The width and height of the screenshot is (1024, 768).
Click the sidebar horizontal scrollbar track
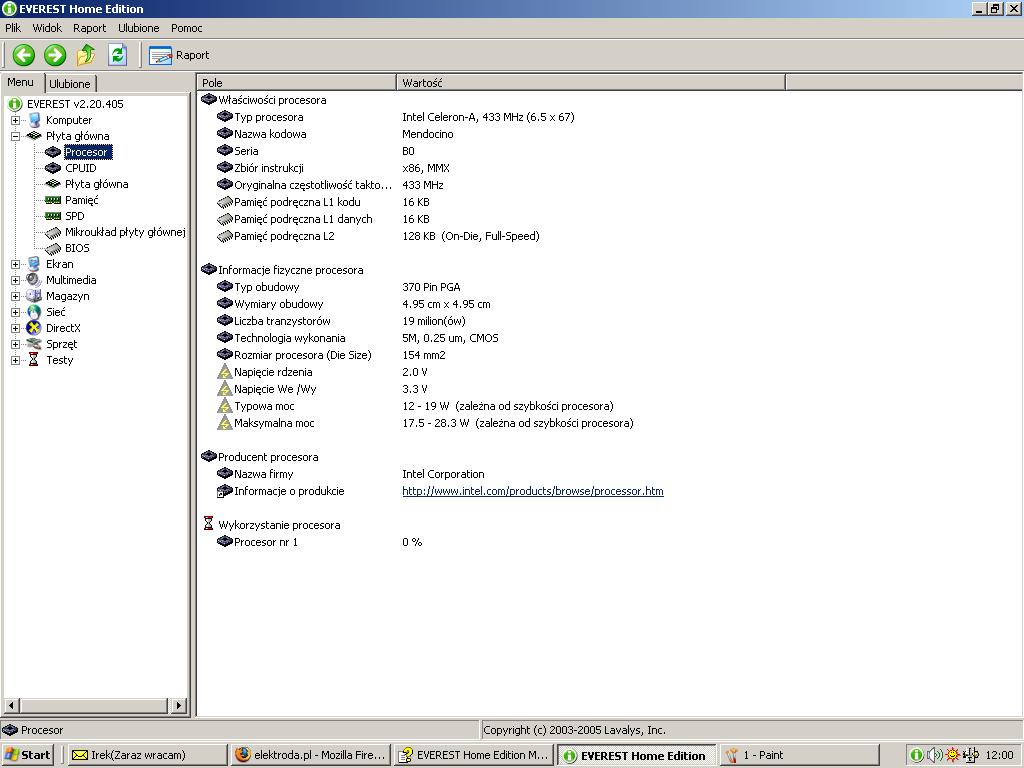[x=94, y=705]
